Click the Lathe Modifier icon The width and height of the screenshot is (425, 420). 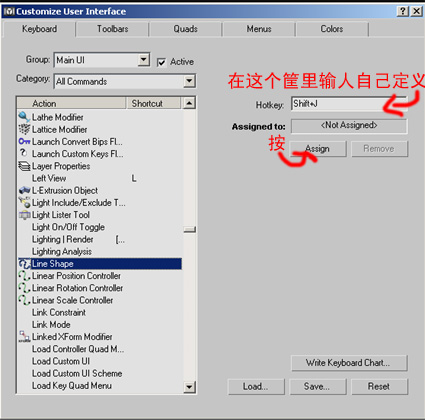[x=24, y=117]
